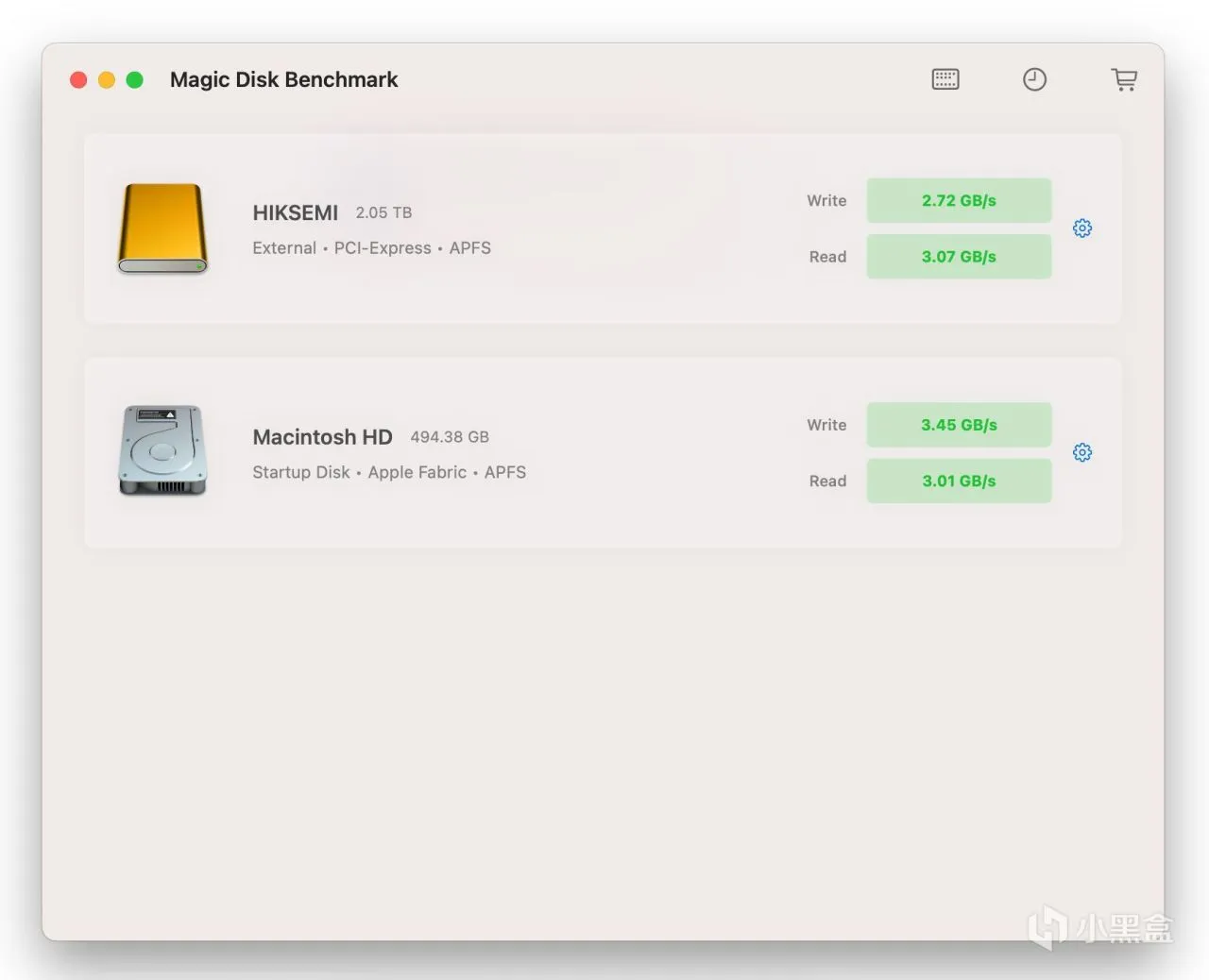Screen dimensions: 1209x980
Task: Click Macintosh HD read speed 3.01 GB/s
Action: coord(959,481)
